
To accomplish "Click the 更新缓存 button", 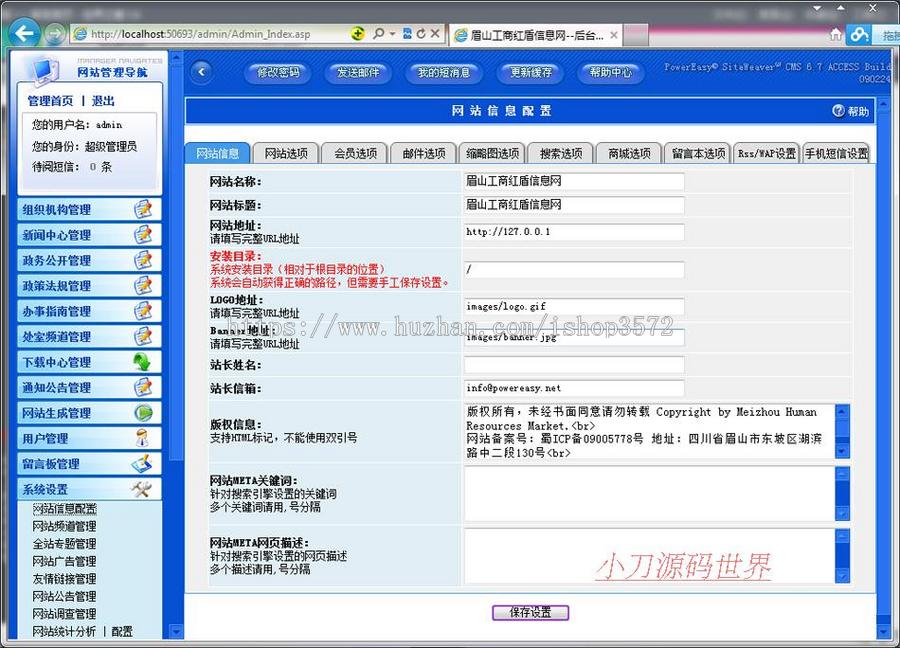I will click(530, 73).
